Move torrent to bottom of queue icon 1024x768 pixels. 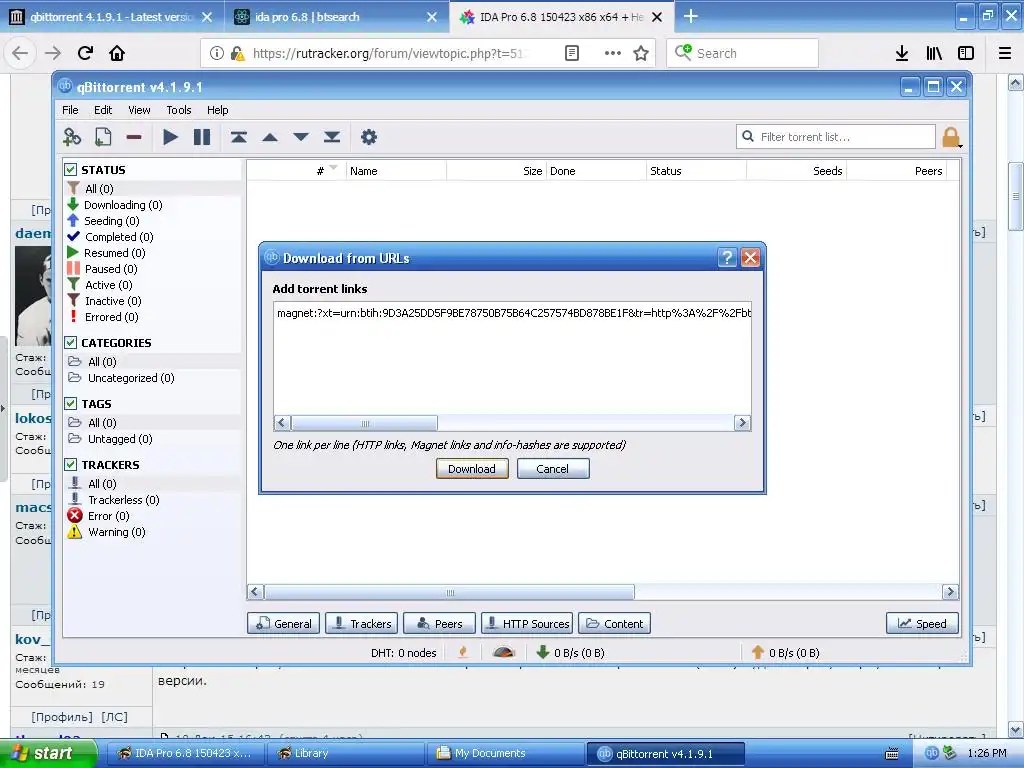332,137
